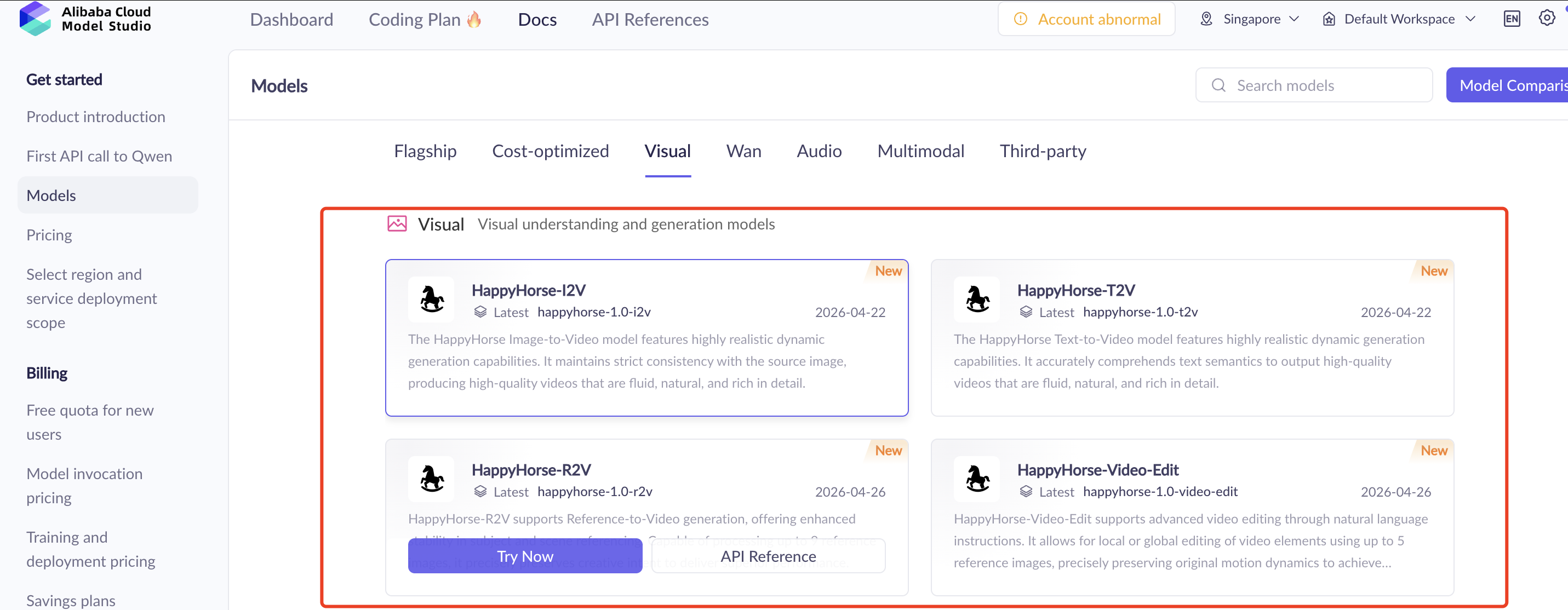Open the HappyHorse-T2V model title
Screen dimensions: 1568x610
(1075, 290)
